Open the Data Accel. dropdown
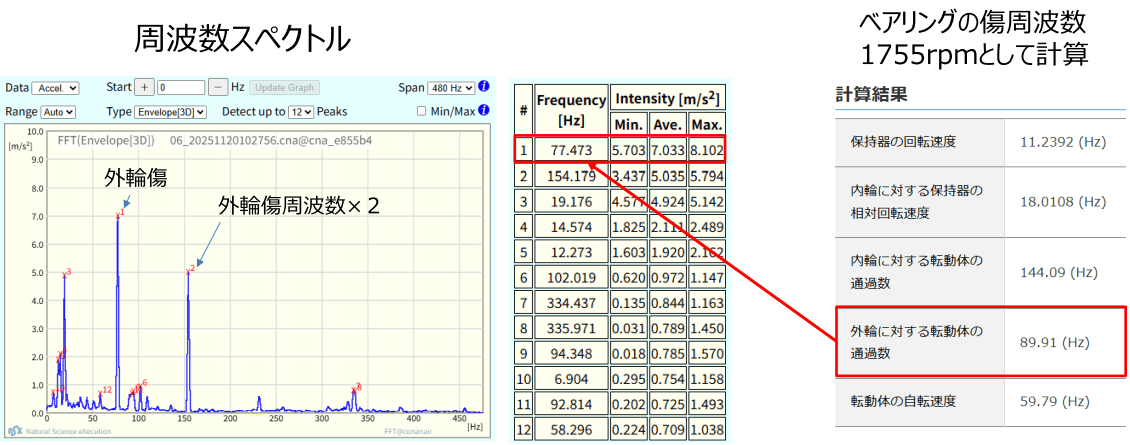 (55, 88)
